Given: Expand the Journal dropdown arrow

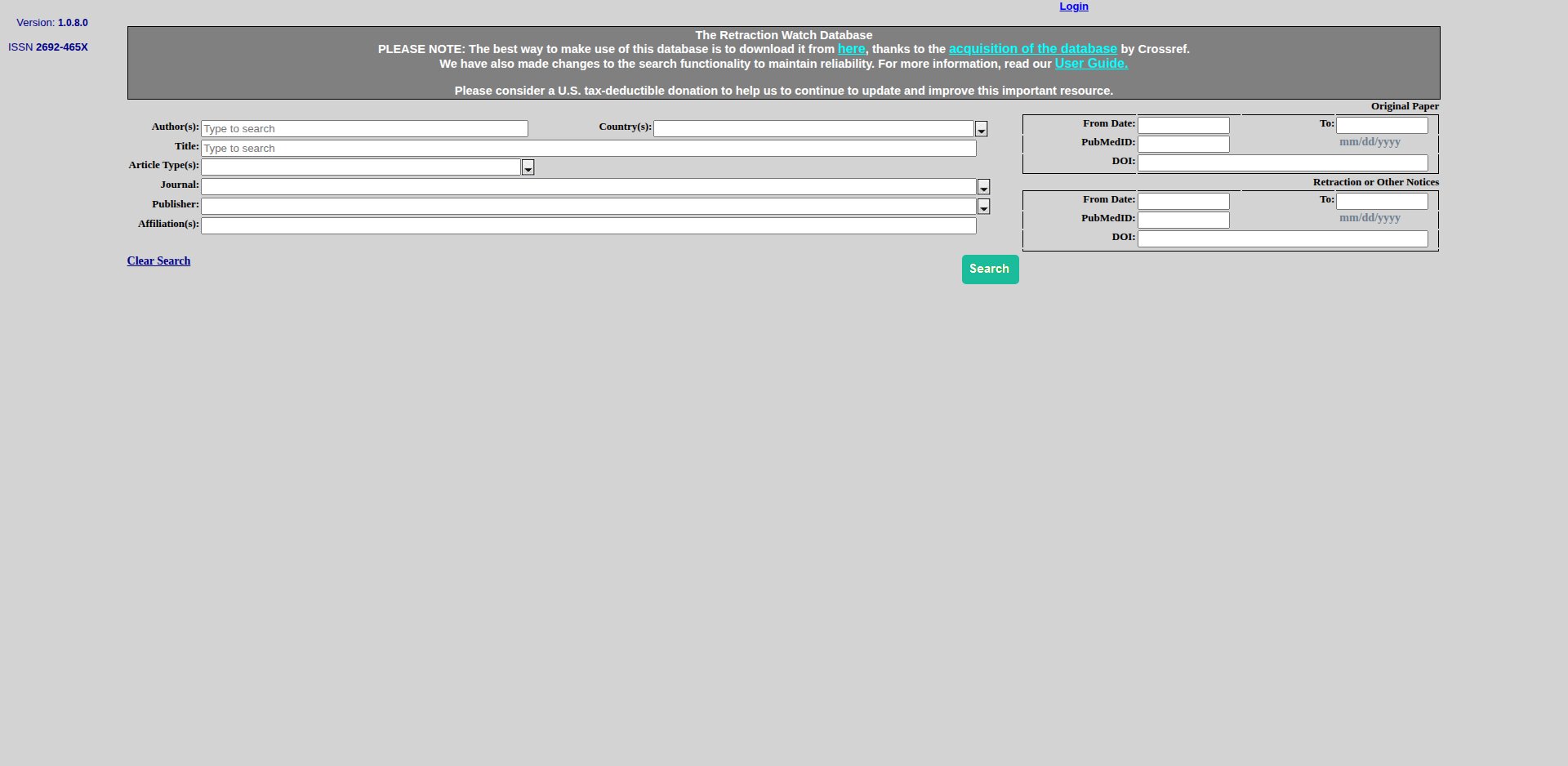Looking at the screenshot, I should (x=984, y=187).
